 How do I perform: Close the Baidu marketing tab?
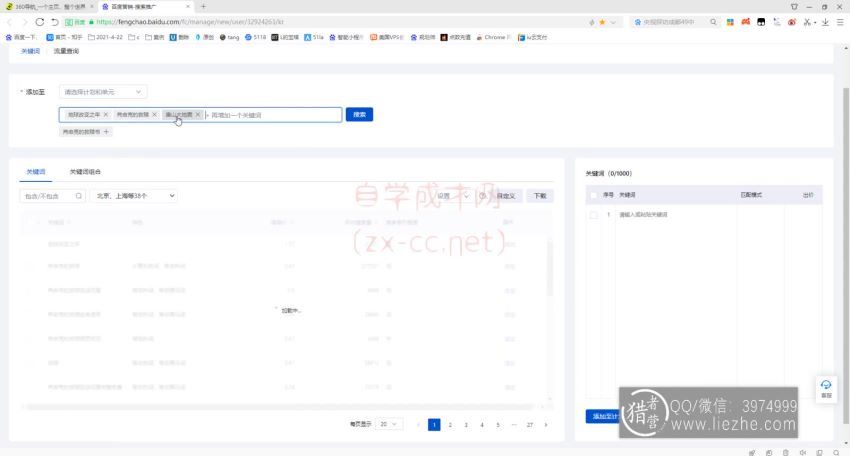coord(188,7)
